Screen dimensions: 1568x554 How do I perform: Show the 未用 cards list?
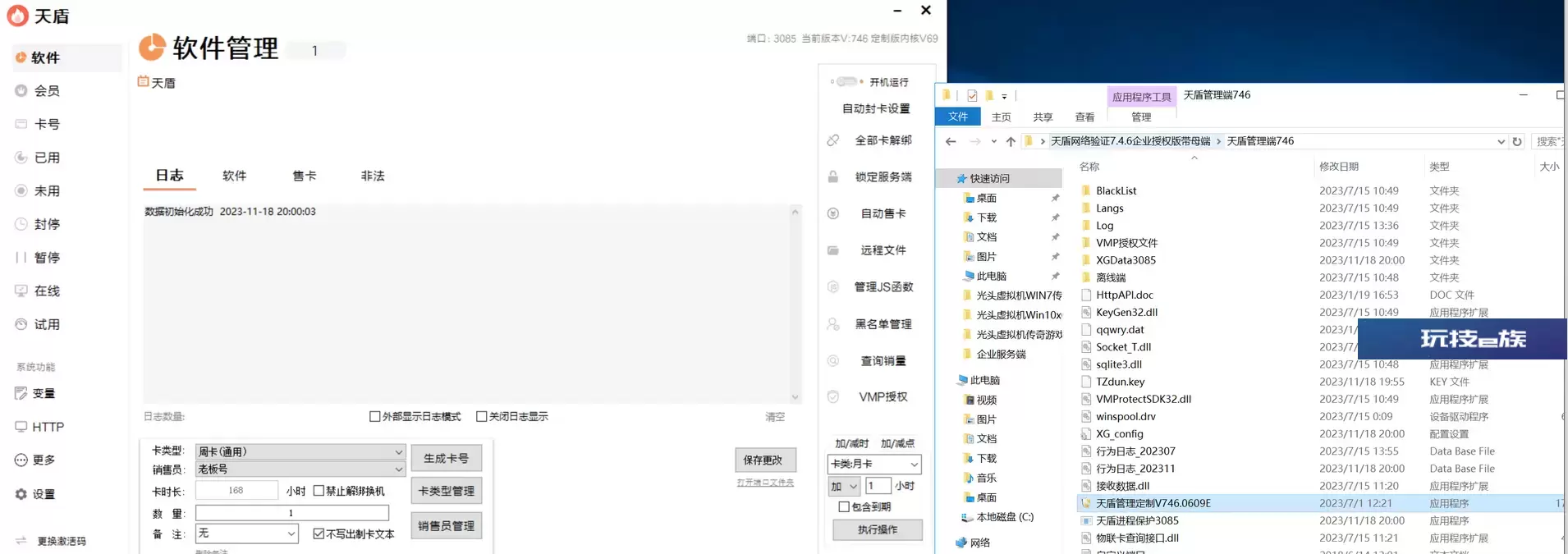47,191
